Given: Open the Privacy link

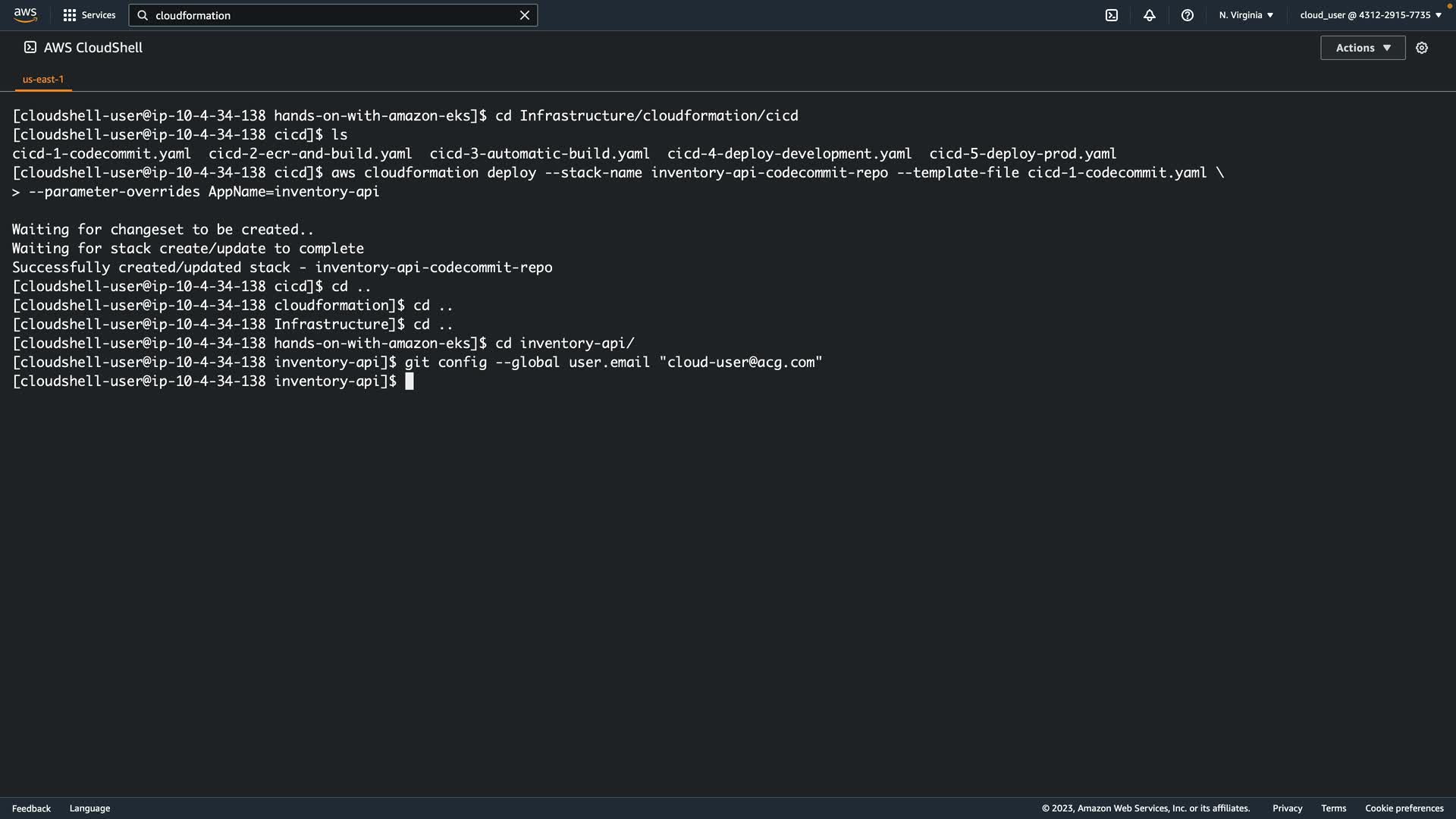Looking at the screenshot, I should point(1287,808).
